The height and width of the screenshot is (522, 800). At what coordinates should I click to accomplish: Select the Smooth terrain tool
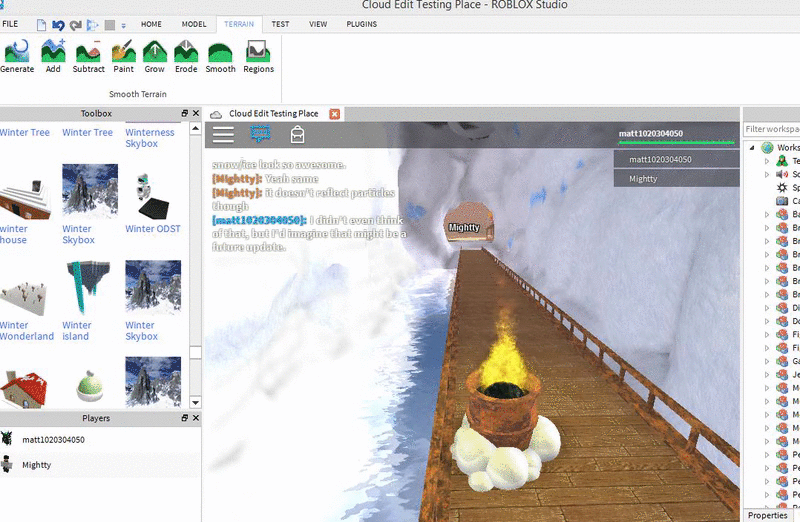220,57
